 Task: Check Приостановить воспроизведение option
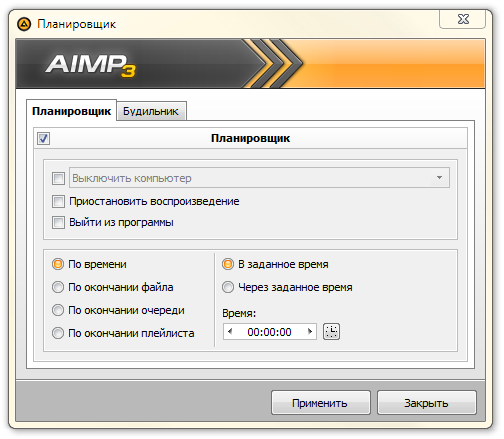pyautogui.click(x=58, y=201)
